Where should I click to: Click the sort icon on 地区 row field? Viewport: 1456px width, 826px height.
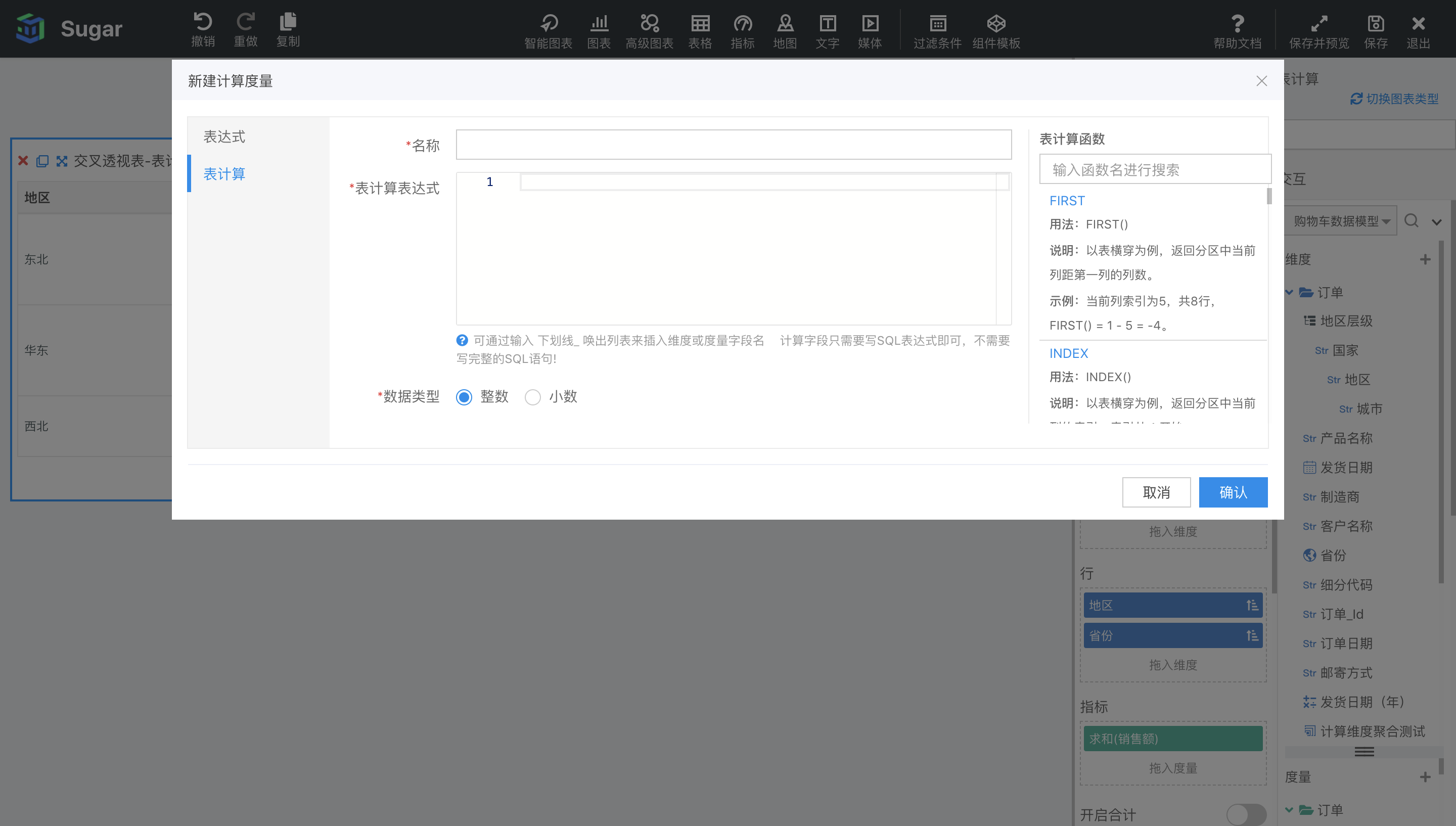(1252, 605)
